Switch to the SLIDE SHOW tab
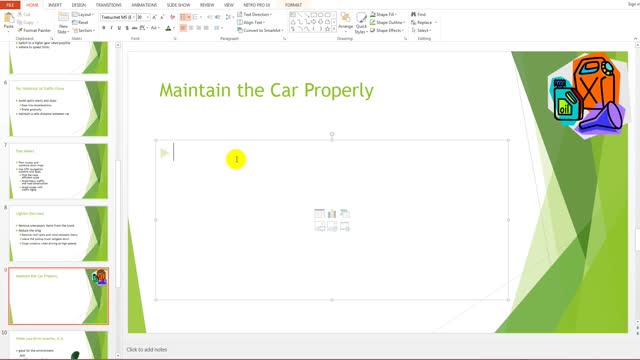This screenshot has width=640, height=360. click(178, 5)
